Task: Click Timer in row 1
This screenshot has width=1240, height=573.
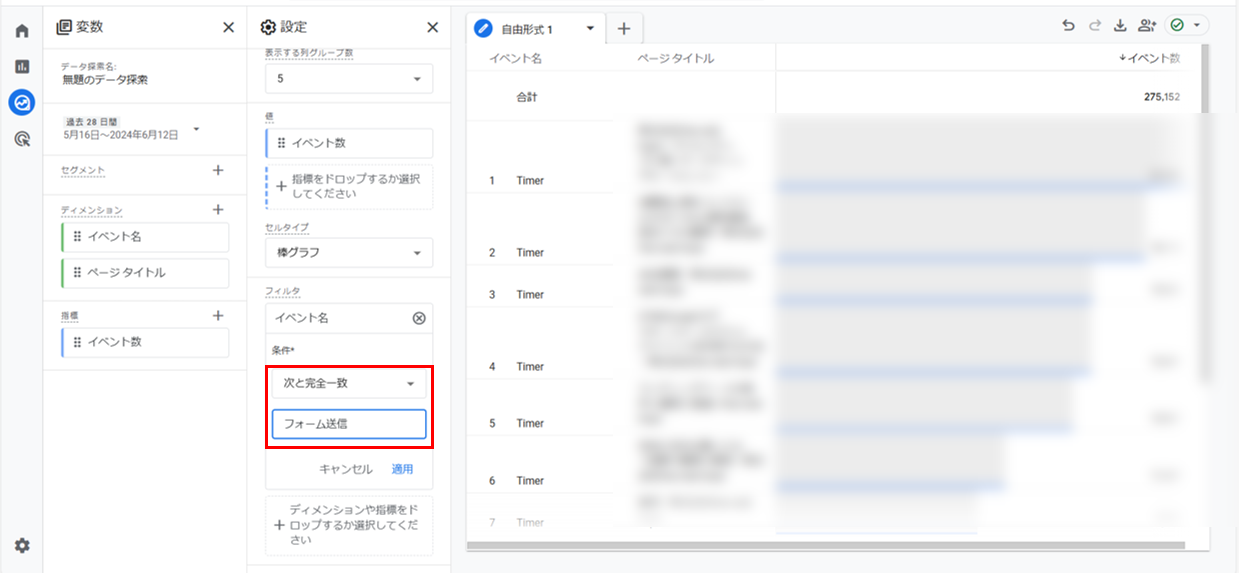Action: click(530, 181)
